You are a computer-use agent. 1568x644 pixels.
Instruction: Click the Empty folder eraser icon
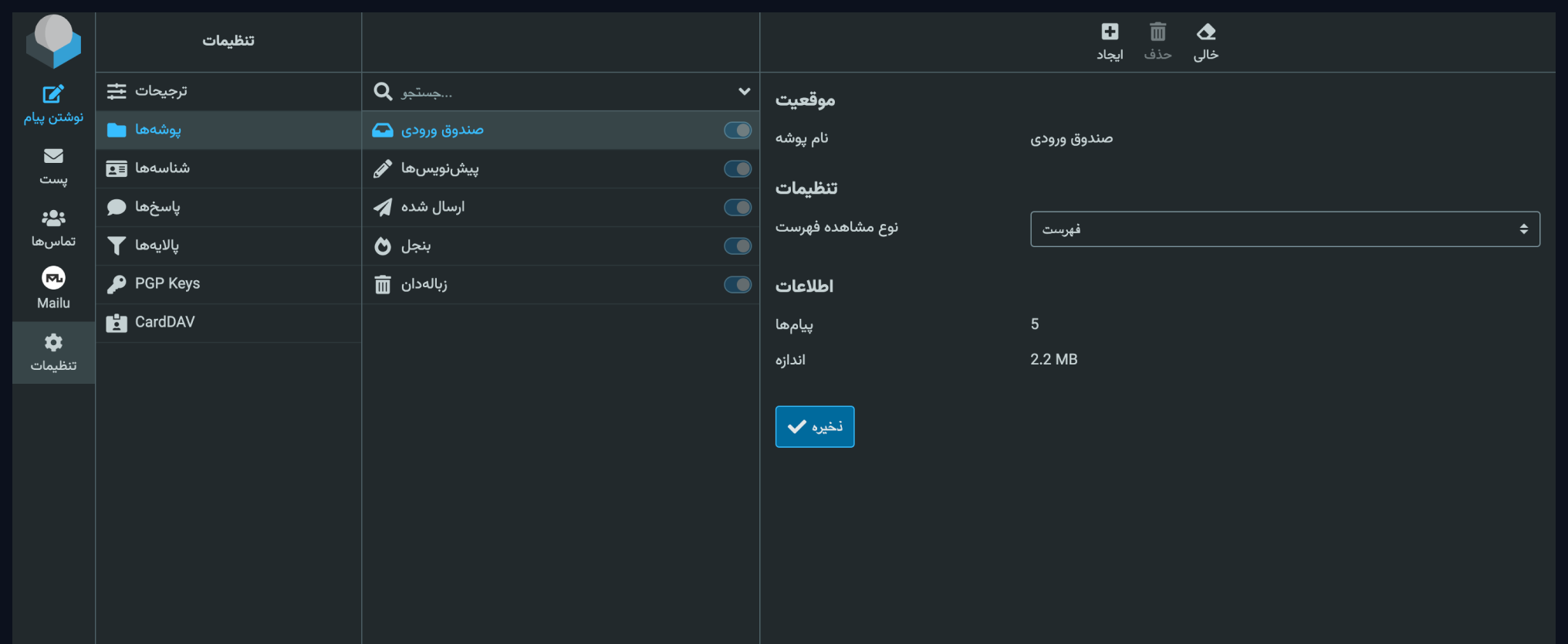[x=1205, y=32]
